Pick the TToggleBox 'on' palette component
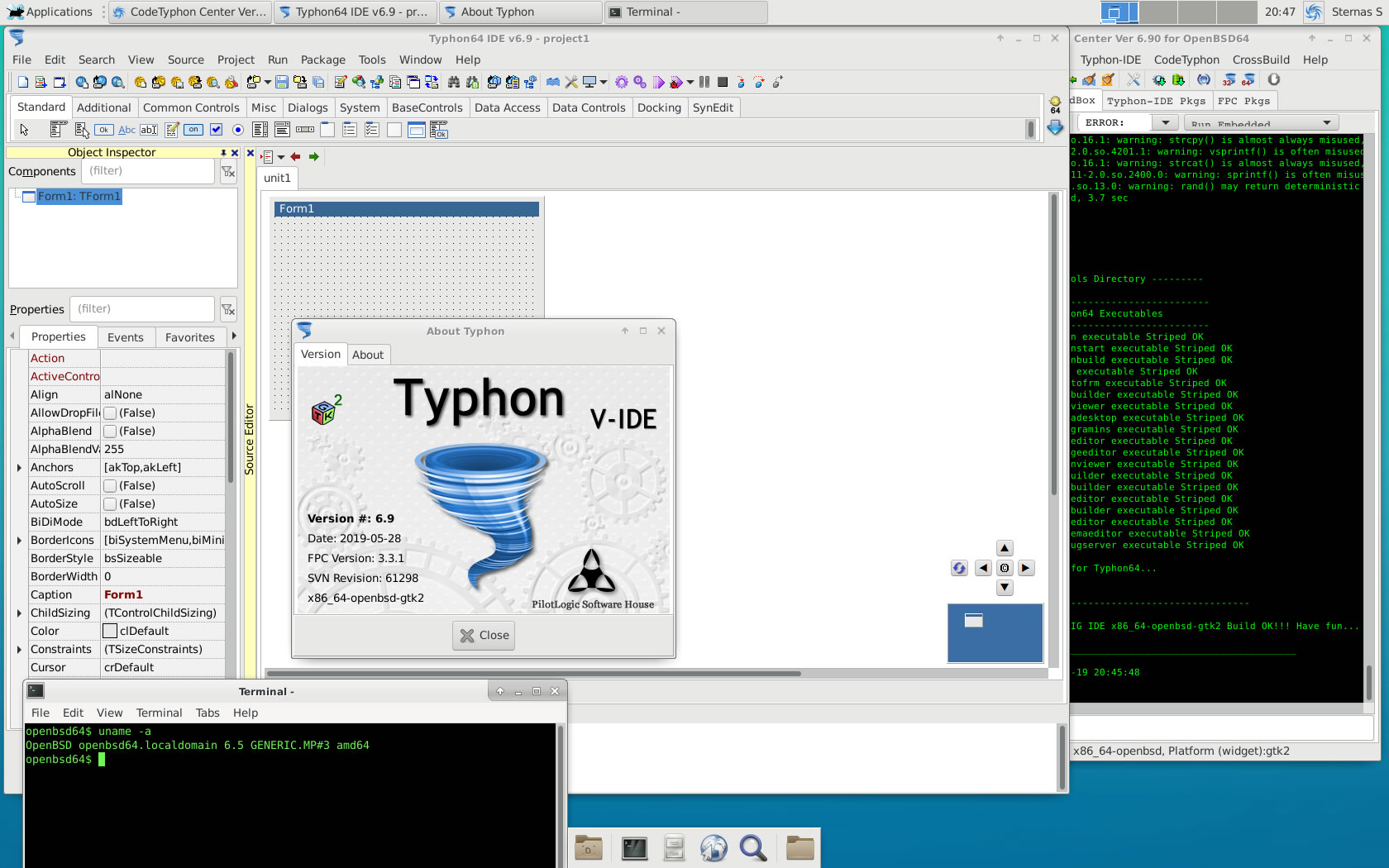Screen dimensions: 1389x868 point(193,130)
